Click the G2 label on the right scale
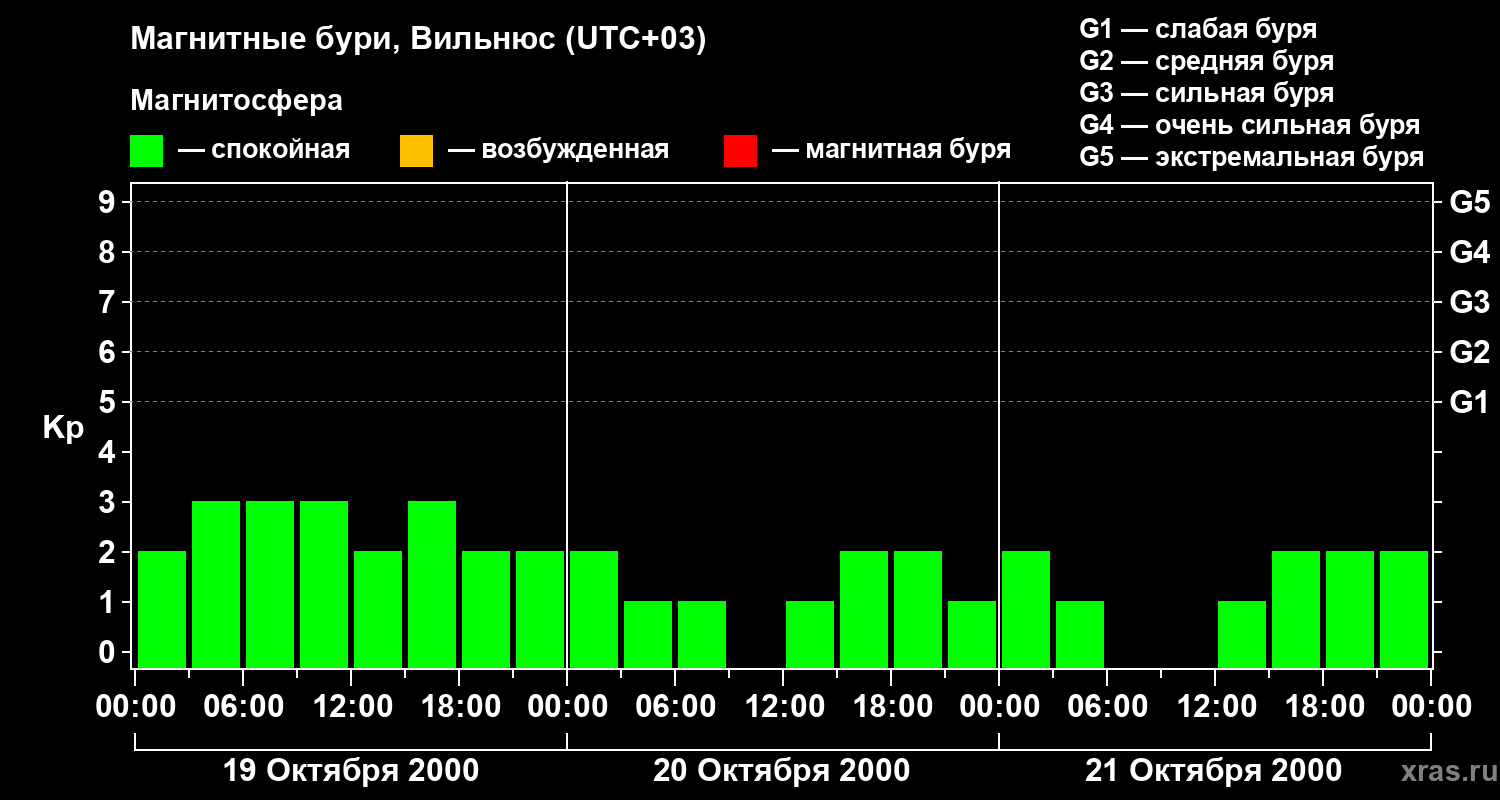The image size is (1500, 800). pyautogui.click(x=1469, y=352)
